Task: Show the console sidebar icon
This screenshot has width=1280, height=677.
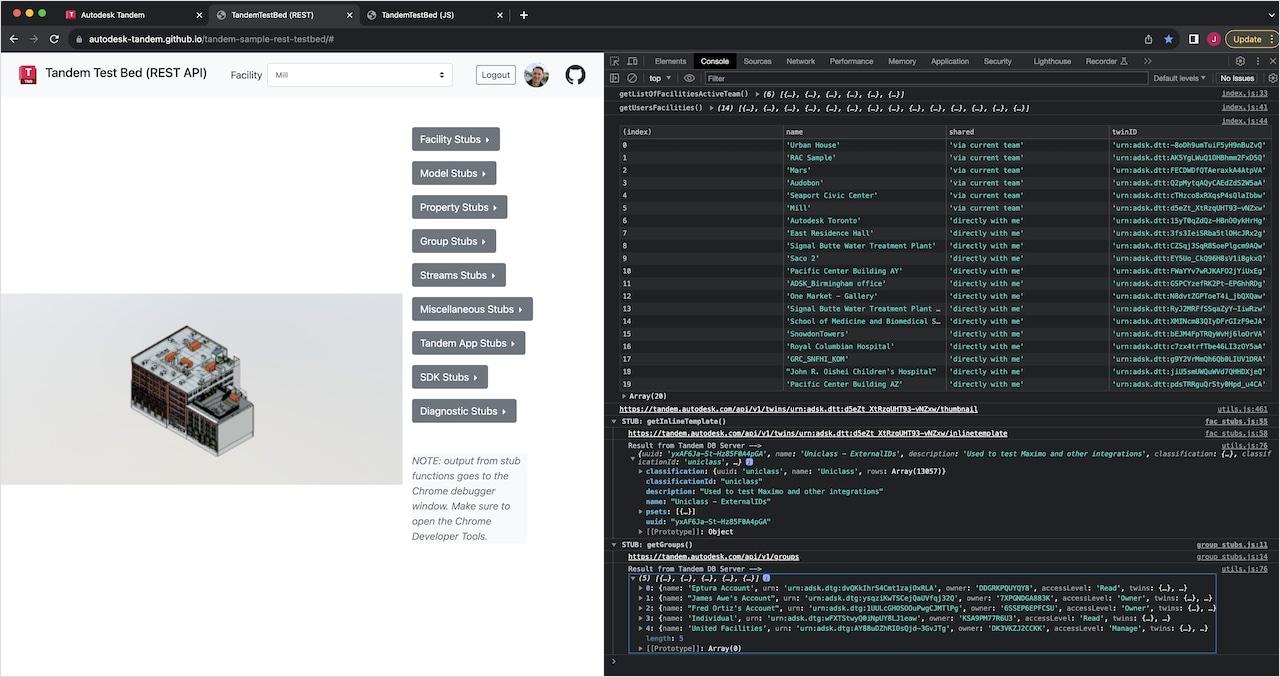Action: pos(615,78)
